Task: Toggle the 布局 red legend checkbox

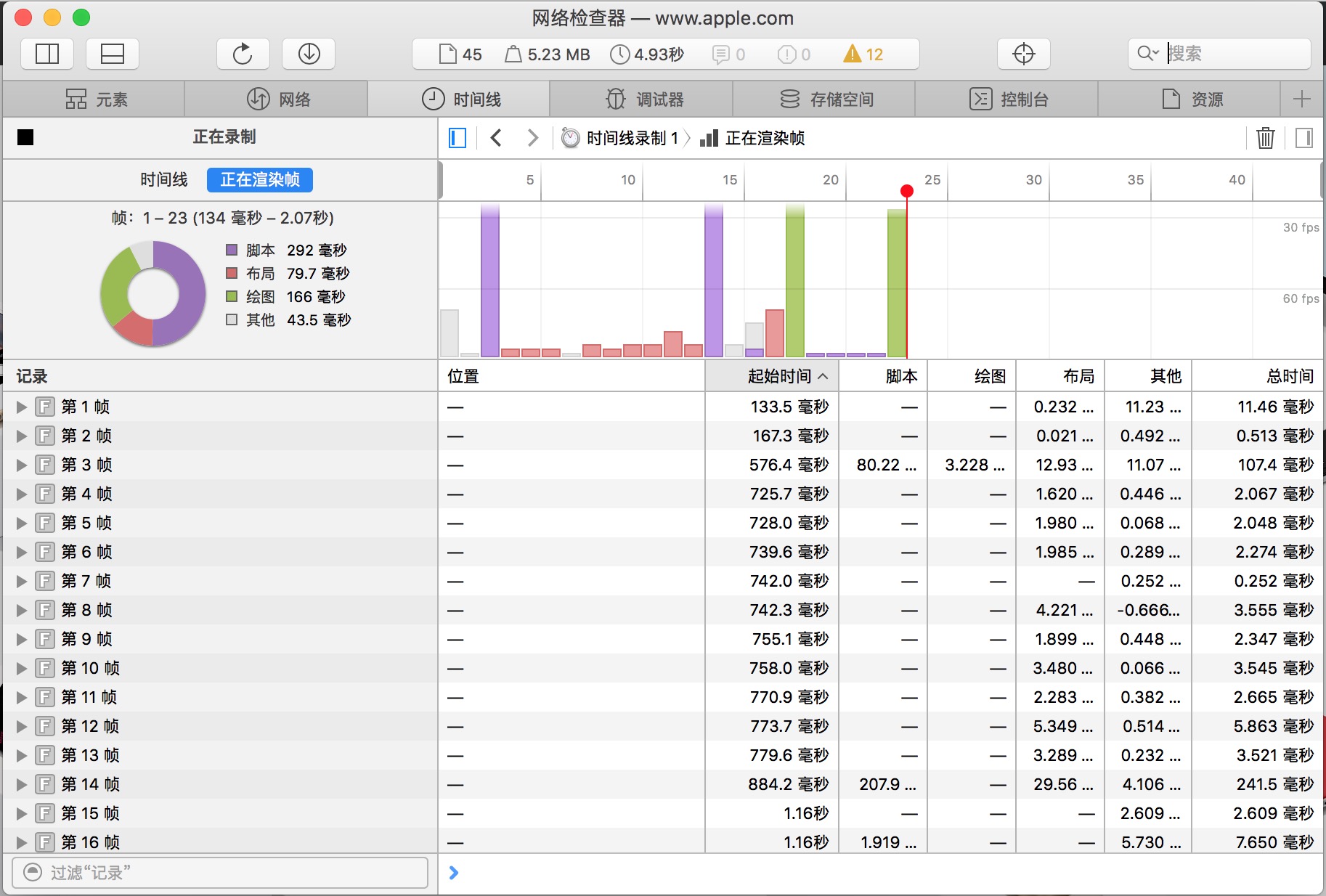Action: pyautogui.click(x=232, y=273)
